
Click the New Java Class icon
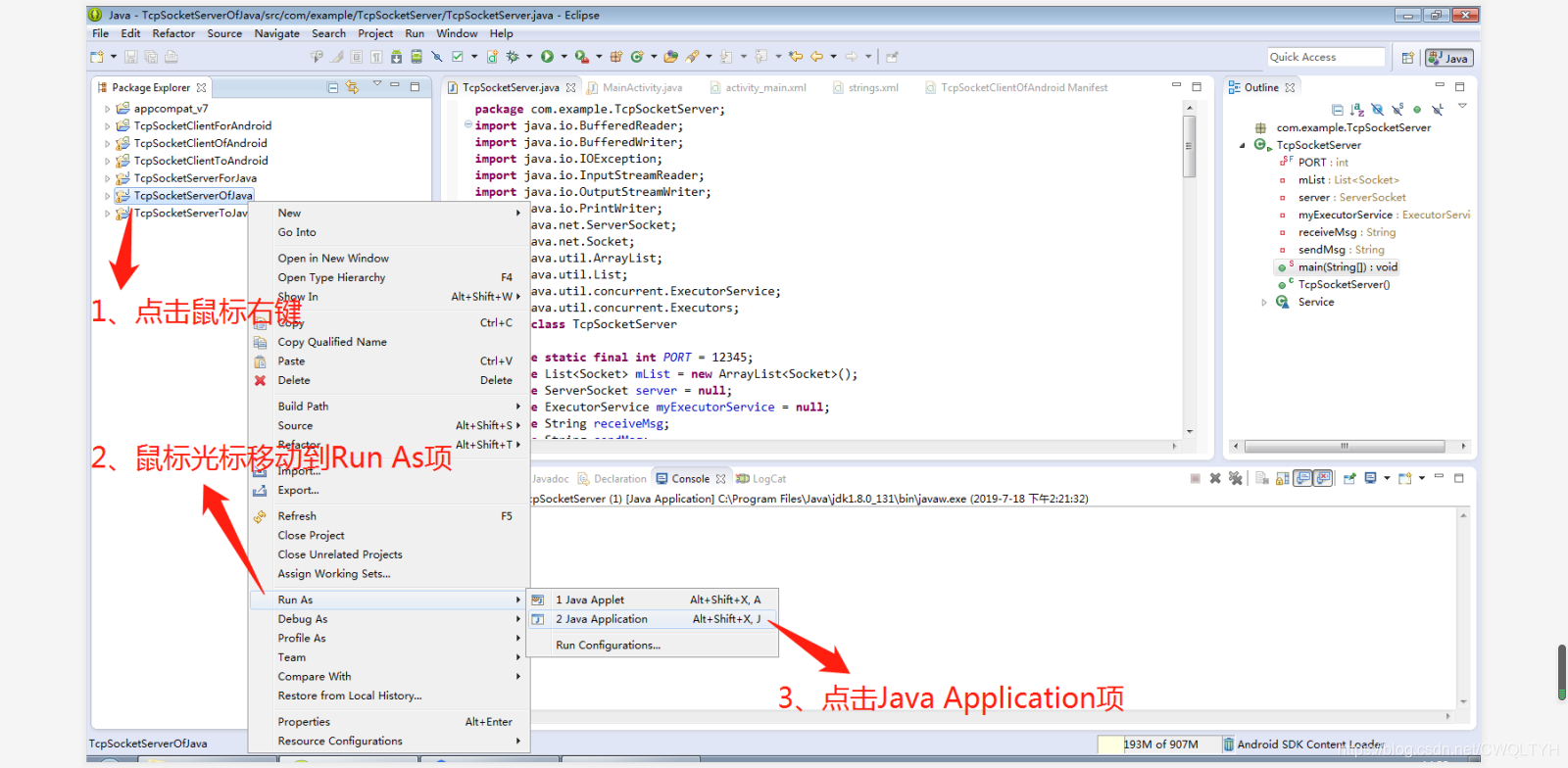coord(637,57)
